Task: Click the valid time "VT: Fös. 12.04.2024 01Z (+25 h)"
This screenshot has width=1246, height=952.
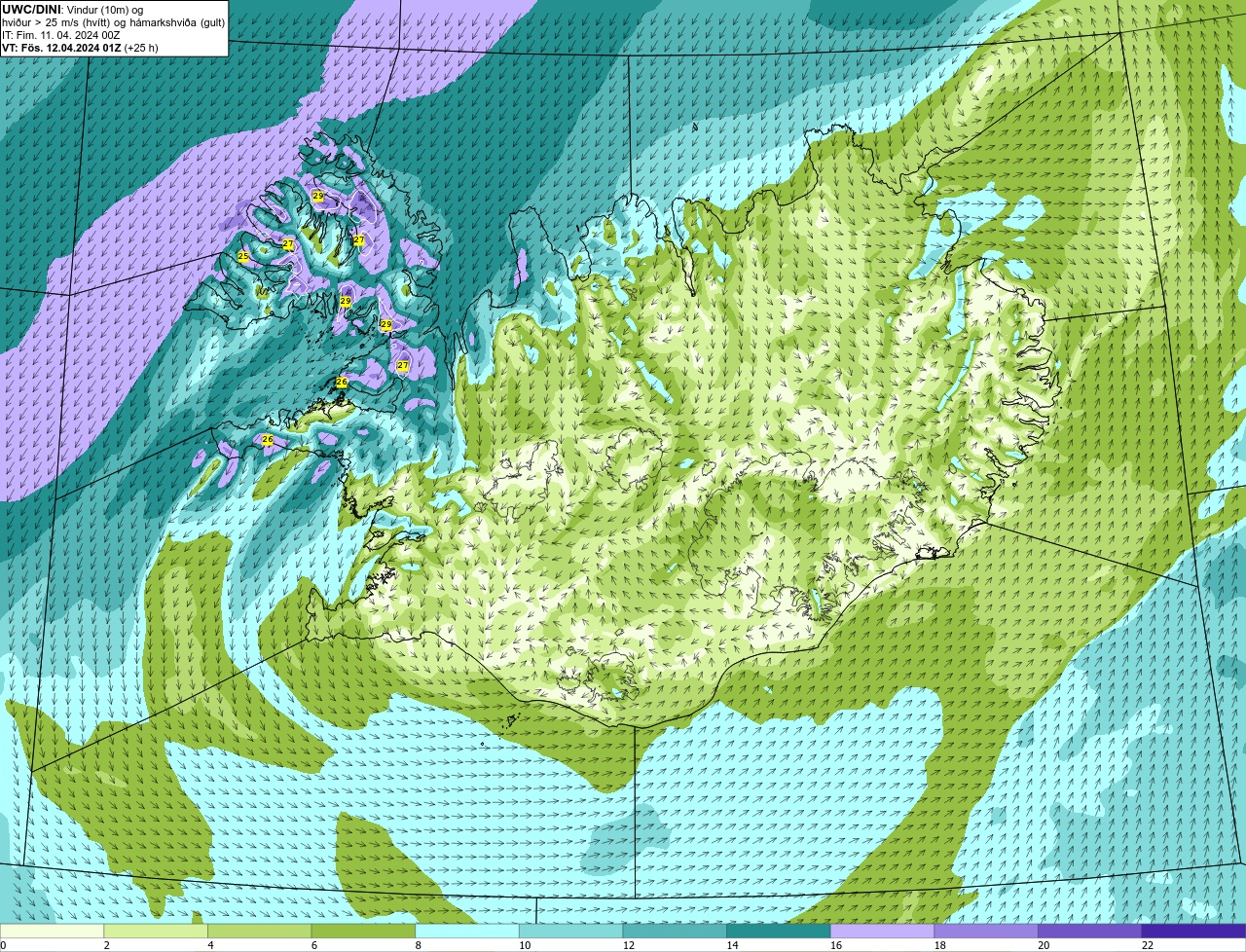Action: [x=80, y=47]
